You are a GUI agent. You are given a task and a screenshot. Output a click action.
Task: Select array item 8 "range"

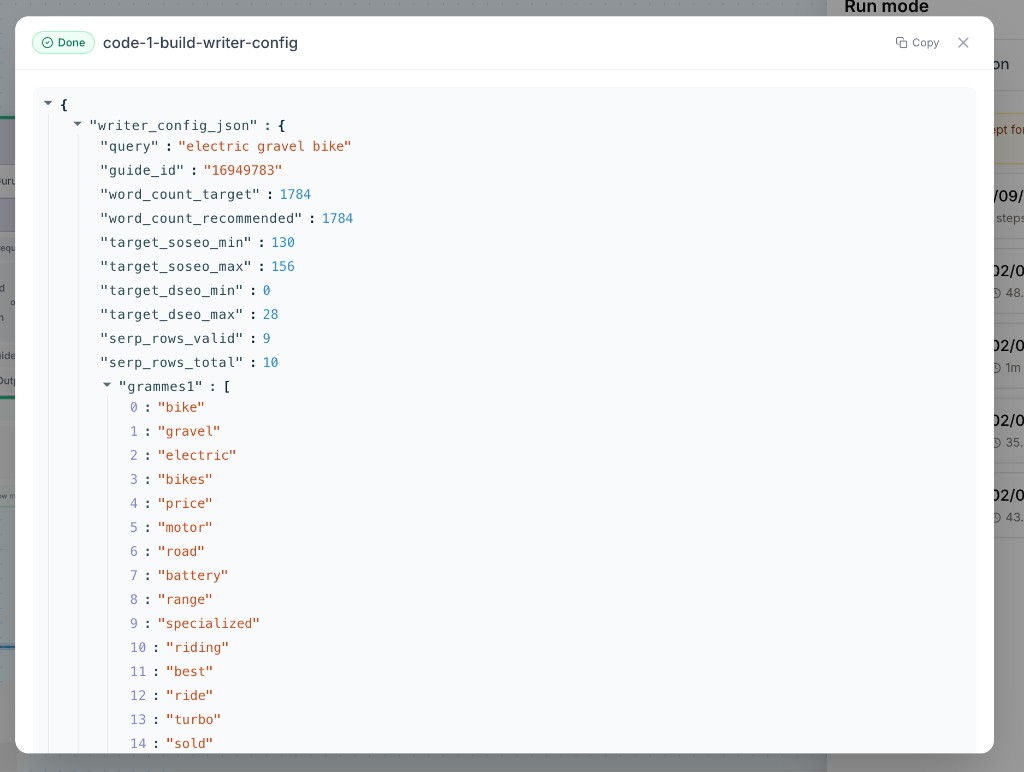[x=185, y=600]
